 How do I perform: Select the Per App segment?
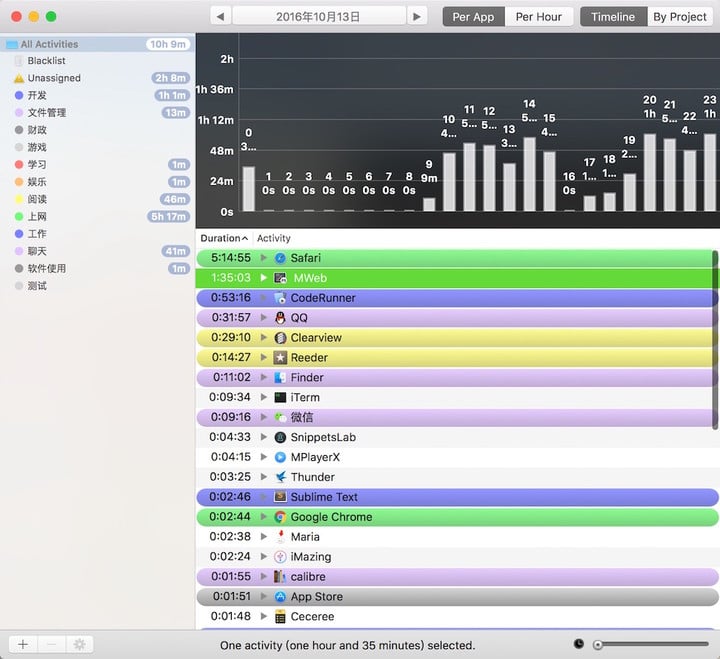473,17
